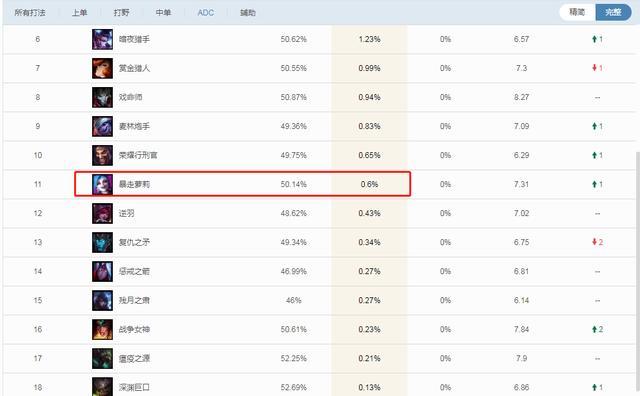640x396 pixels.
Task: Click the 8.27 value in 戏命师 row
Action: 521,97
